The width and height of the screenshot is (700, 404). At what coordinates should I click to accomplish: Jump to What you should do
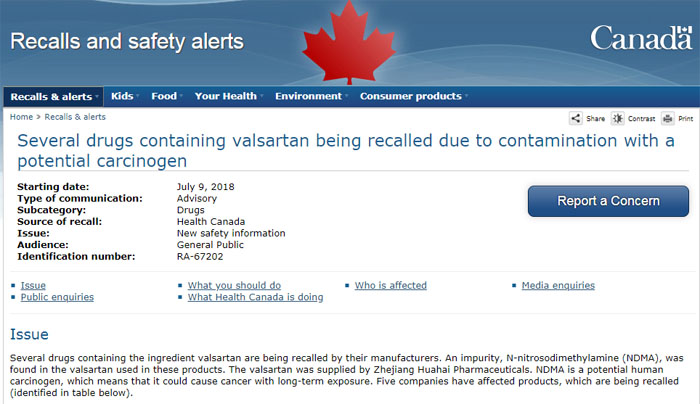pos(234,285)
